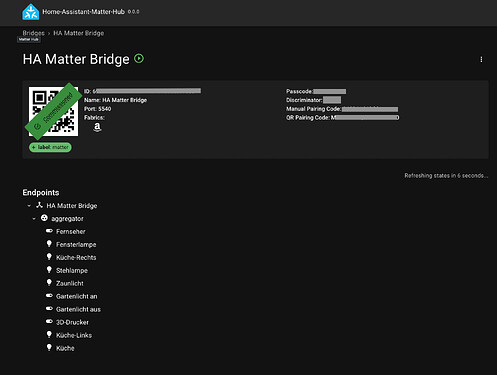Select the 3D-Drucker endpoint
Screen dimensions: 497x375
[72, 322]
